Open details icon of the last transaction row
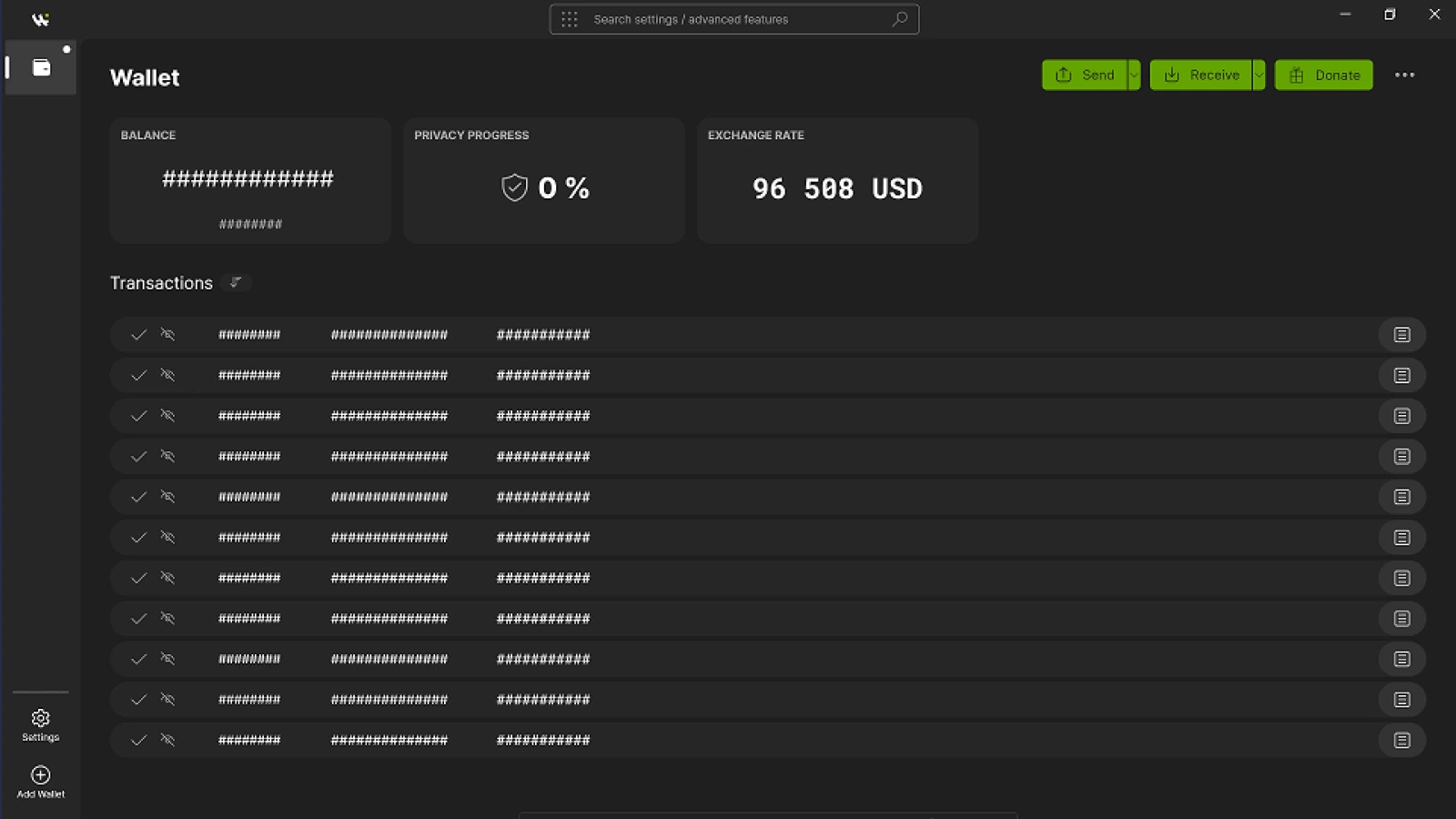Image resolution: width=1456 pixels, height=819 pixels. tap(1402, 741)
